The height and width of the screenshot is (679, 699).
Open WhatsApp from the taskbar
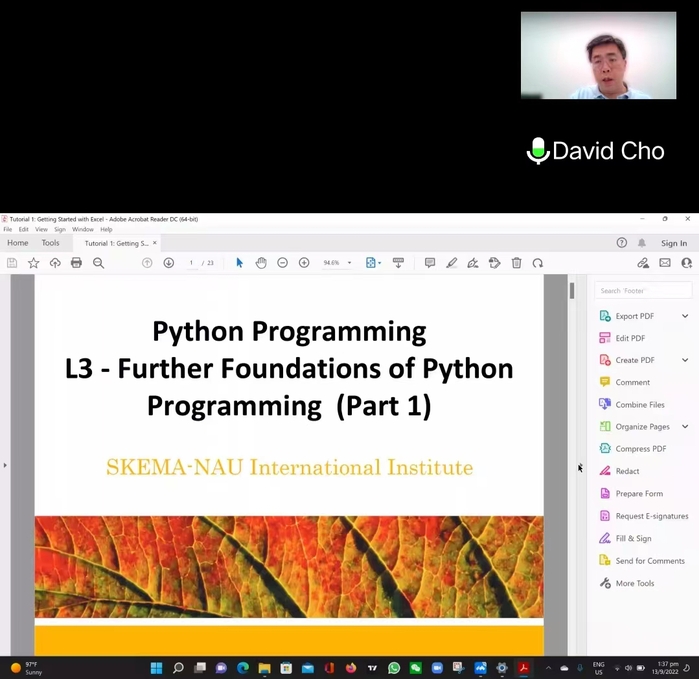tap(394, 668)
